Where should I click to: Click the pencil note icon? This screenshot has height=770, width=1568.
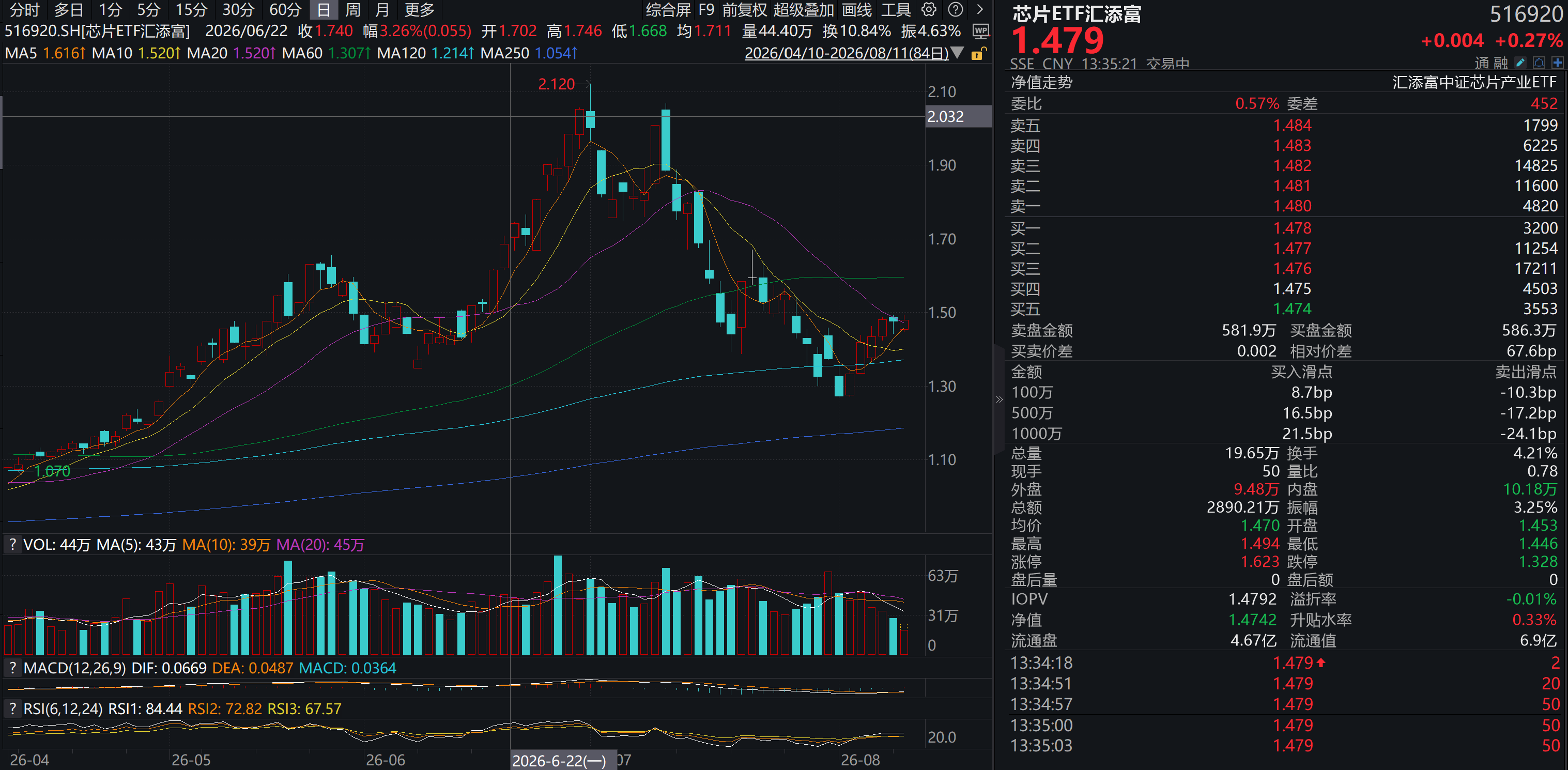1520,63
